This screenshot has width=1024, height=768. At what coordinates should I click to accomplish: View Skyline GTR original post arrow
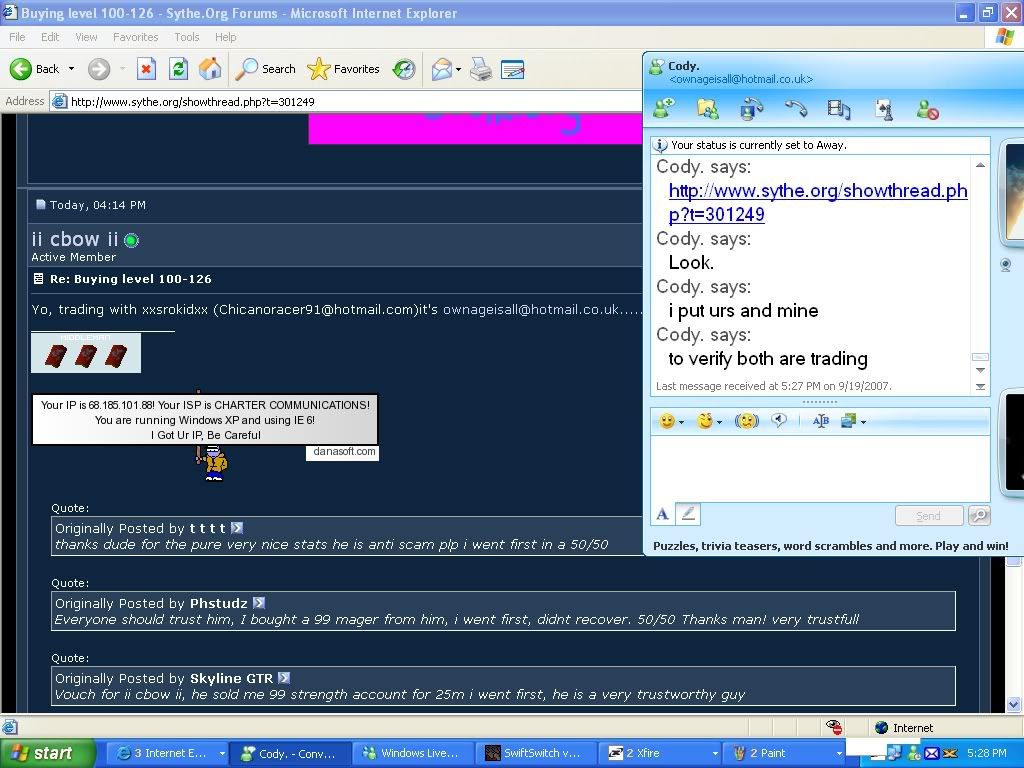284,678
